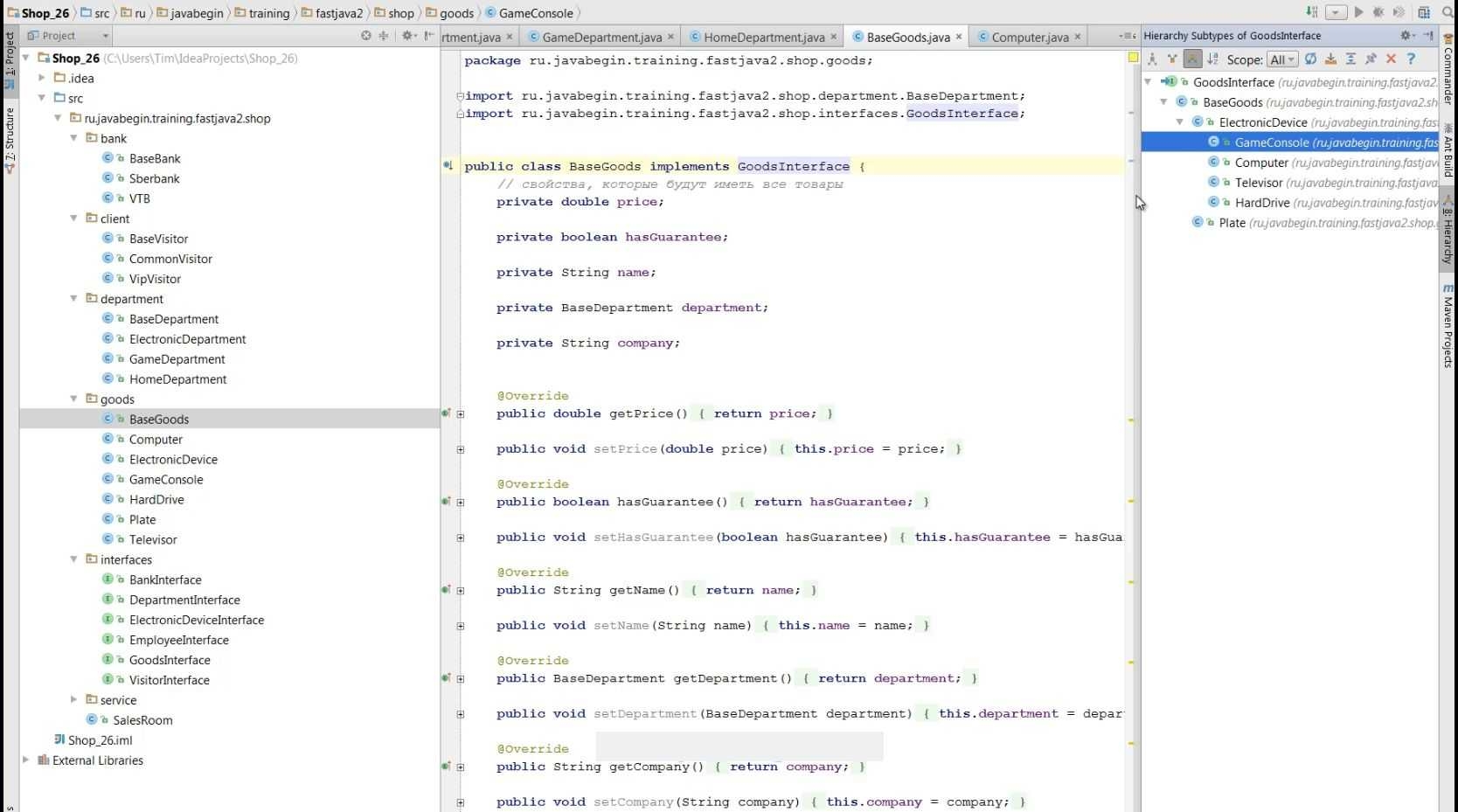Click the Shop_26 breadcrumb
This screenshot has height=812, width=1458.
[38, 13]
